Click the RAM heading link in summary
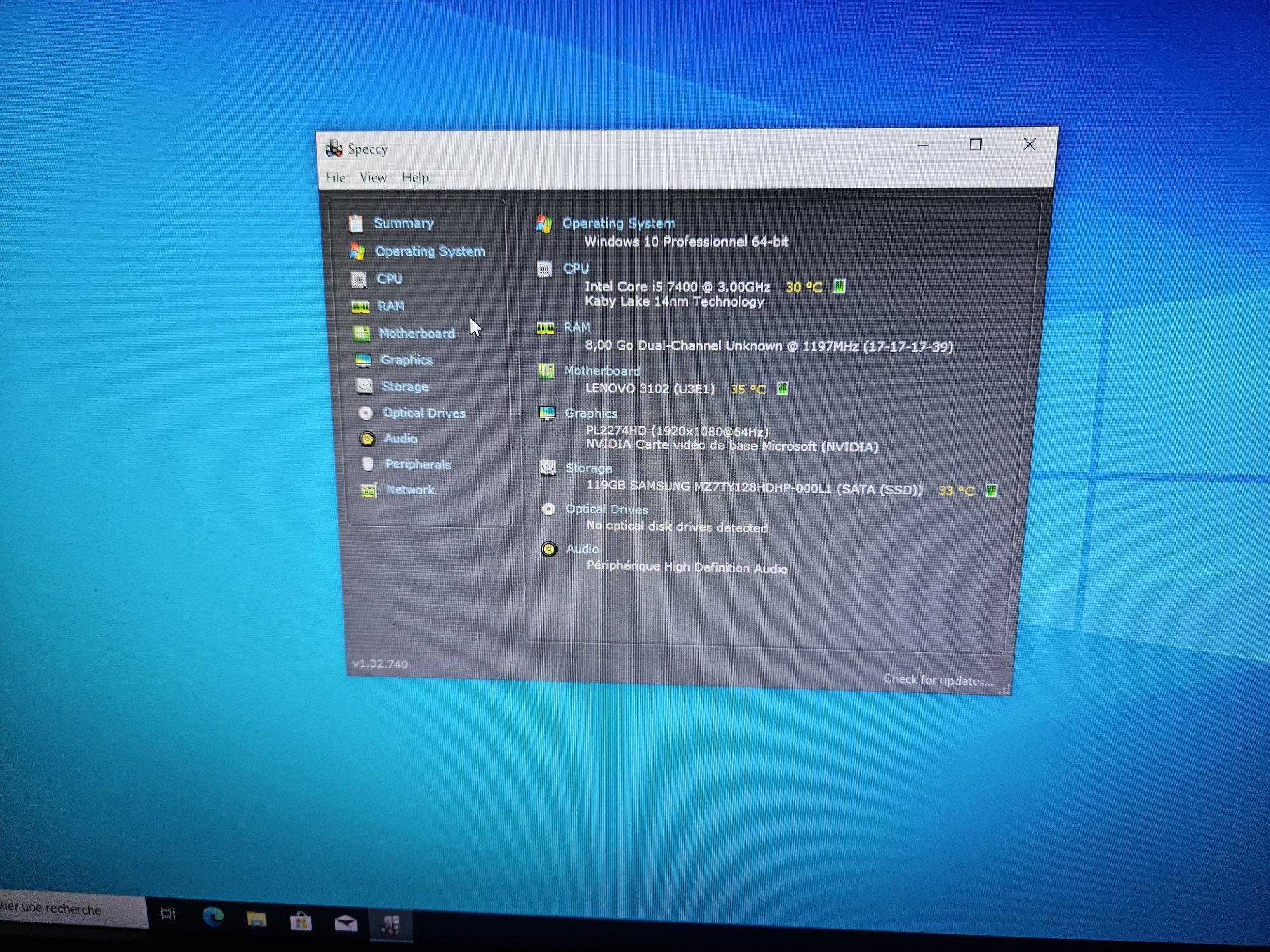The image size is (1270, 952). 577,327
